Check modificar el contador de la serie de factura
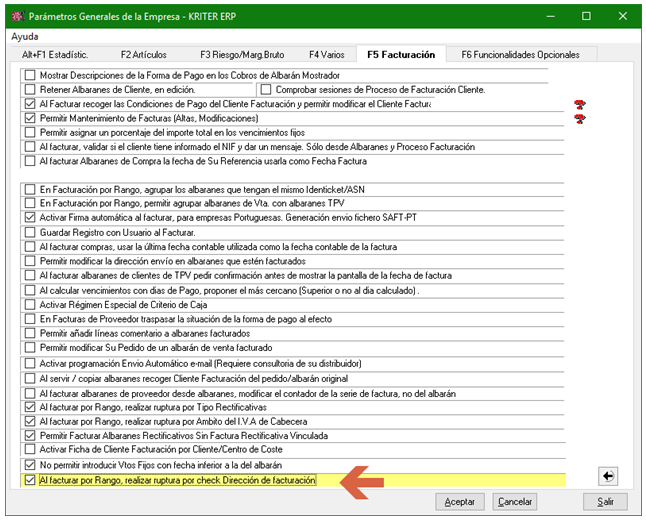The width and height of the screenshot is (646, 520). click(30, 394)
